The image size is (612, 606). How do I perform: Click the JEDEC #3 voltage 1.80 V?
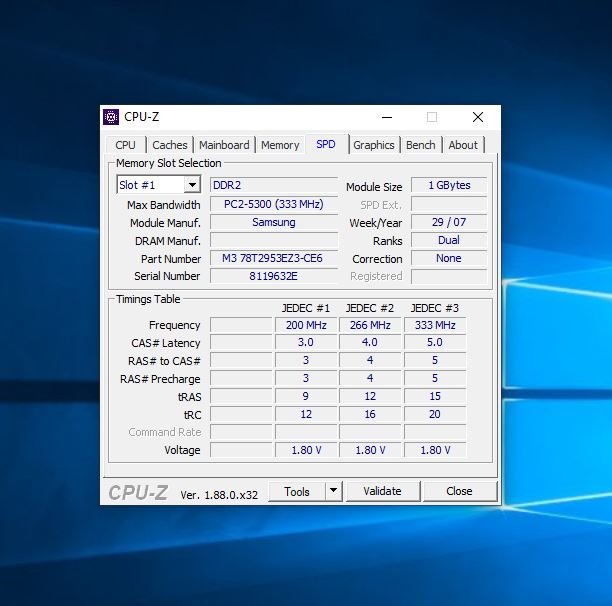[435, 450]
